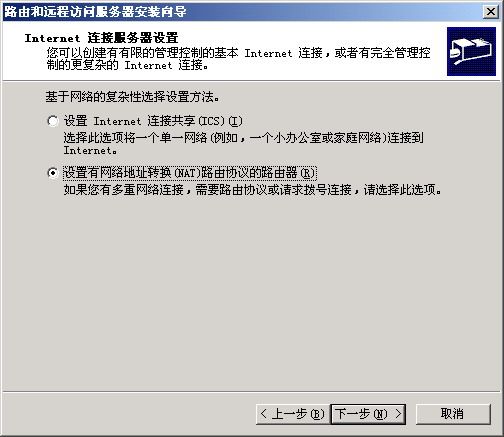Image resolution: width=504 pixels, height=437 pixels.
Task: Click the 设置有网络地址转换(NAT)路由协议的路由器(R) label
Action: click(189, 173)
